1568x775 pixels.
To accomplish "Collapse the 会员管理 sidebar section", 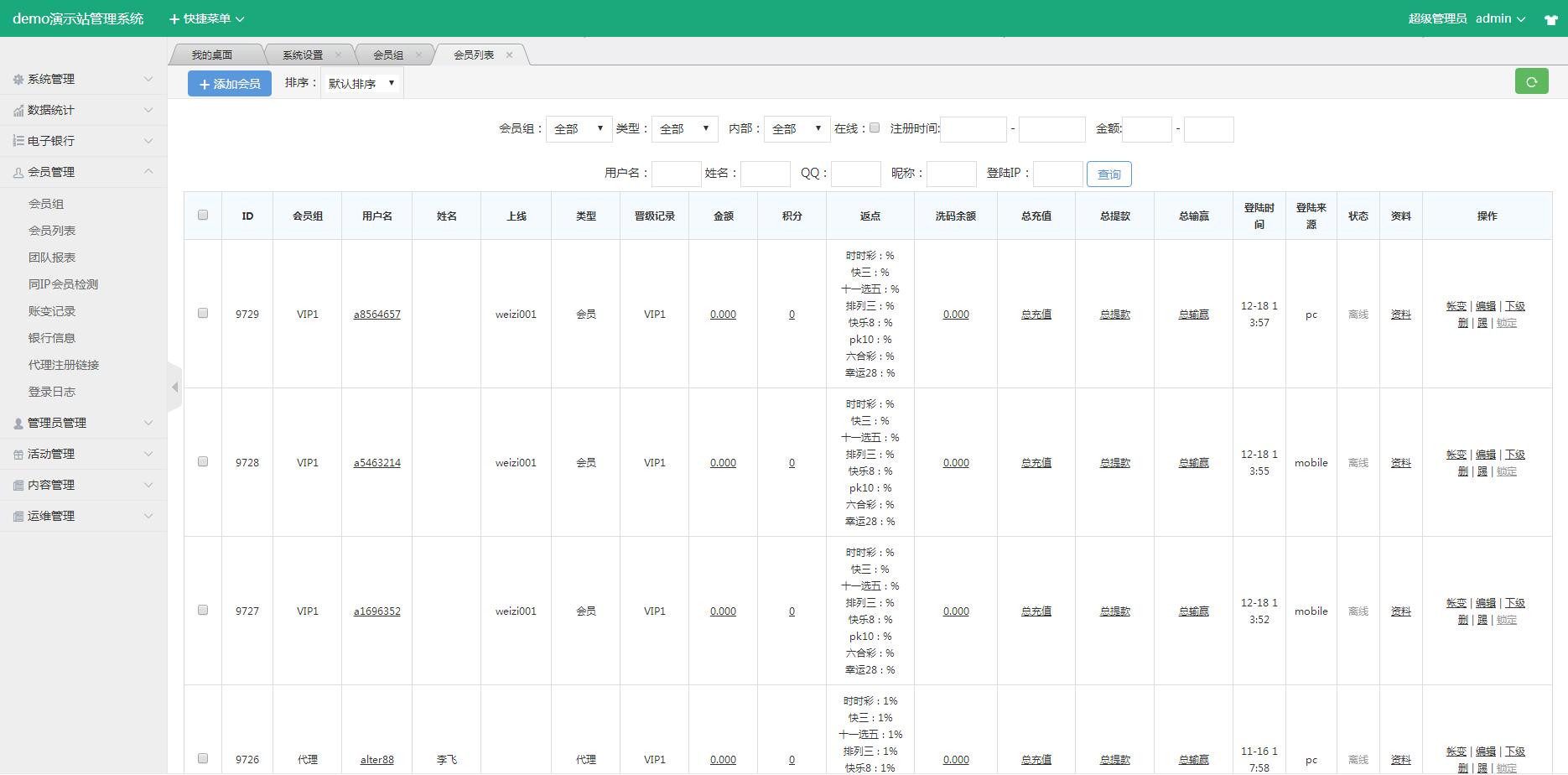I will pos(83,172).
